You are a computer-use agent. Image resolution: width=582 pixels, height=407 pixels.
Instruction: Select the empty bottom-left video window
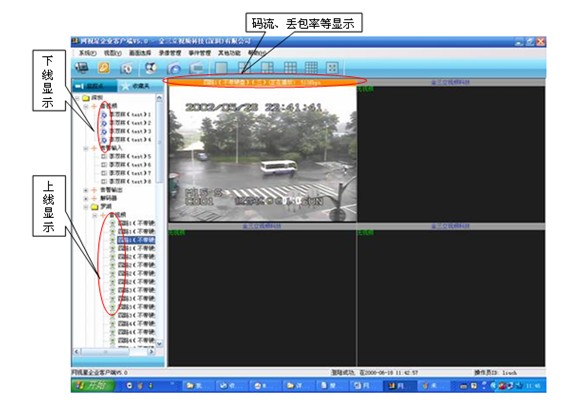262,298
